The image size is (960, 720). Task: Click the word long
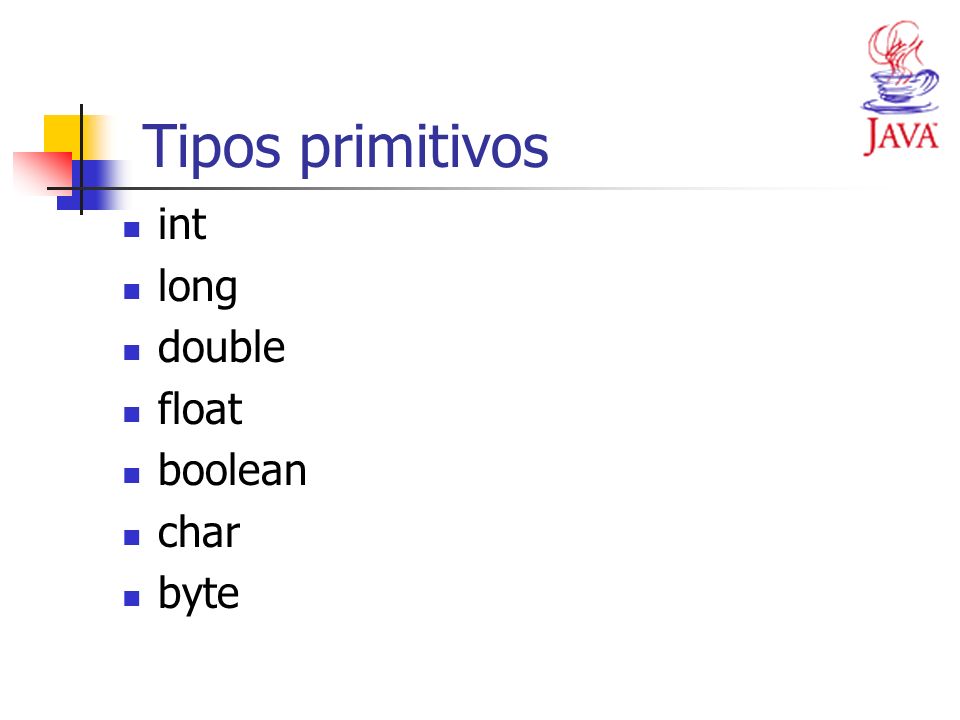197,287
